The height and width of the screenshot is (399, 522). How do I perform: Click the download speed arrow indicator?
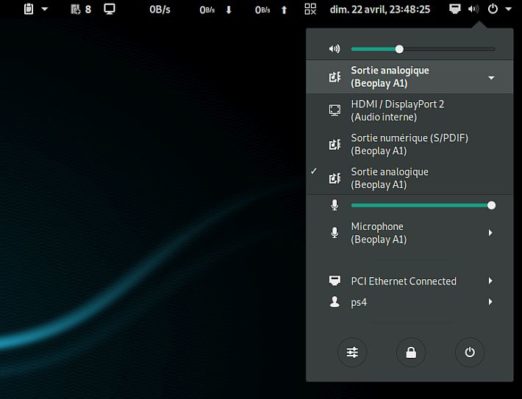(x=229, y=10)
